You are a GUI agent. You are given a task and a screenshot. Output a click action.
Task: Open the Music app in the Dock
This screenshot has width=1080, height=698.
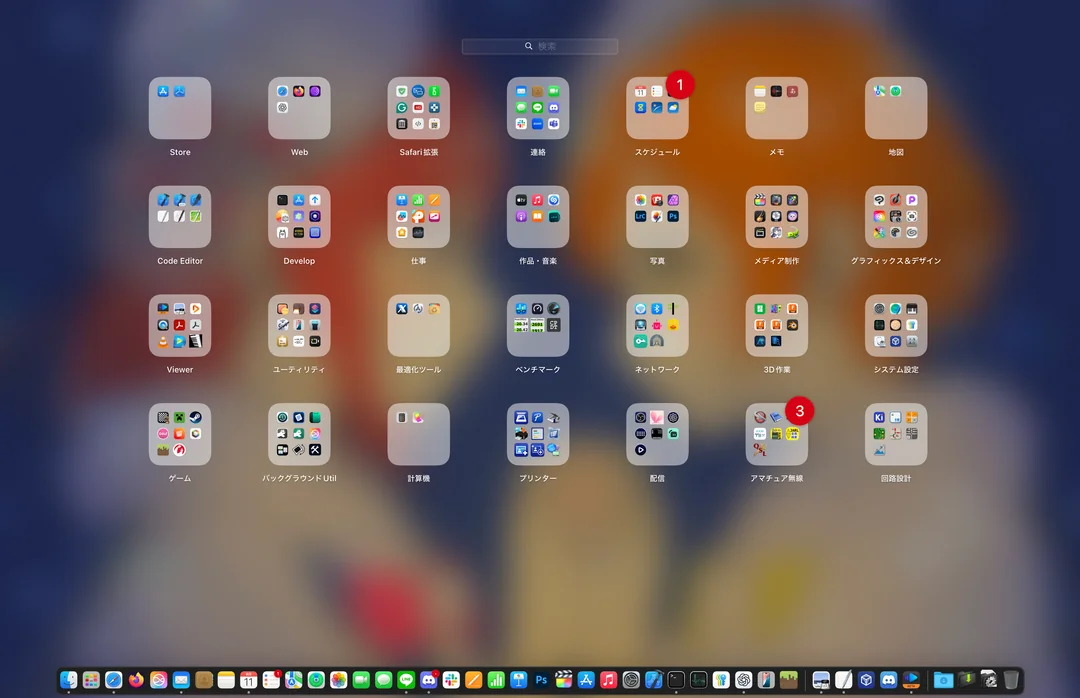coord(609,680)
